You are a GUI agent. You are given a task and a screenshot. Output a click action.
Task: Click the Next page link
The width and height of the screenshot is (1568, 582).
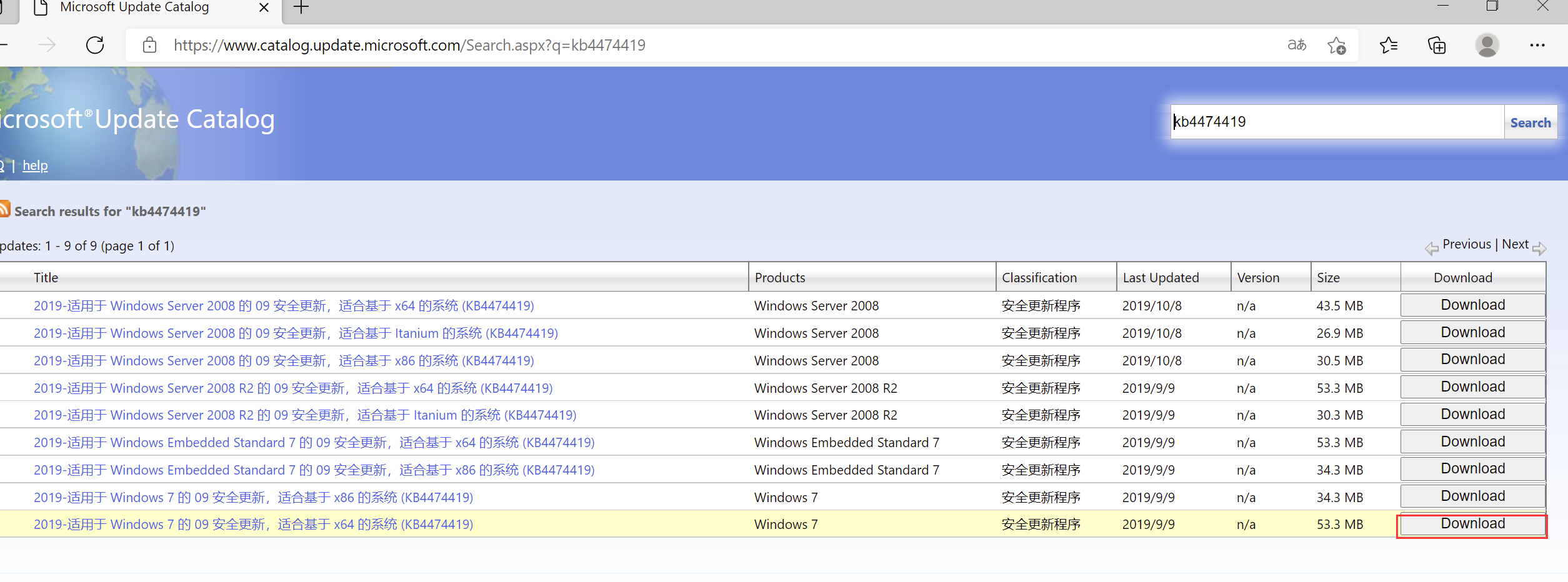(x=1516, y=244)
